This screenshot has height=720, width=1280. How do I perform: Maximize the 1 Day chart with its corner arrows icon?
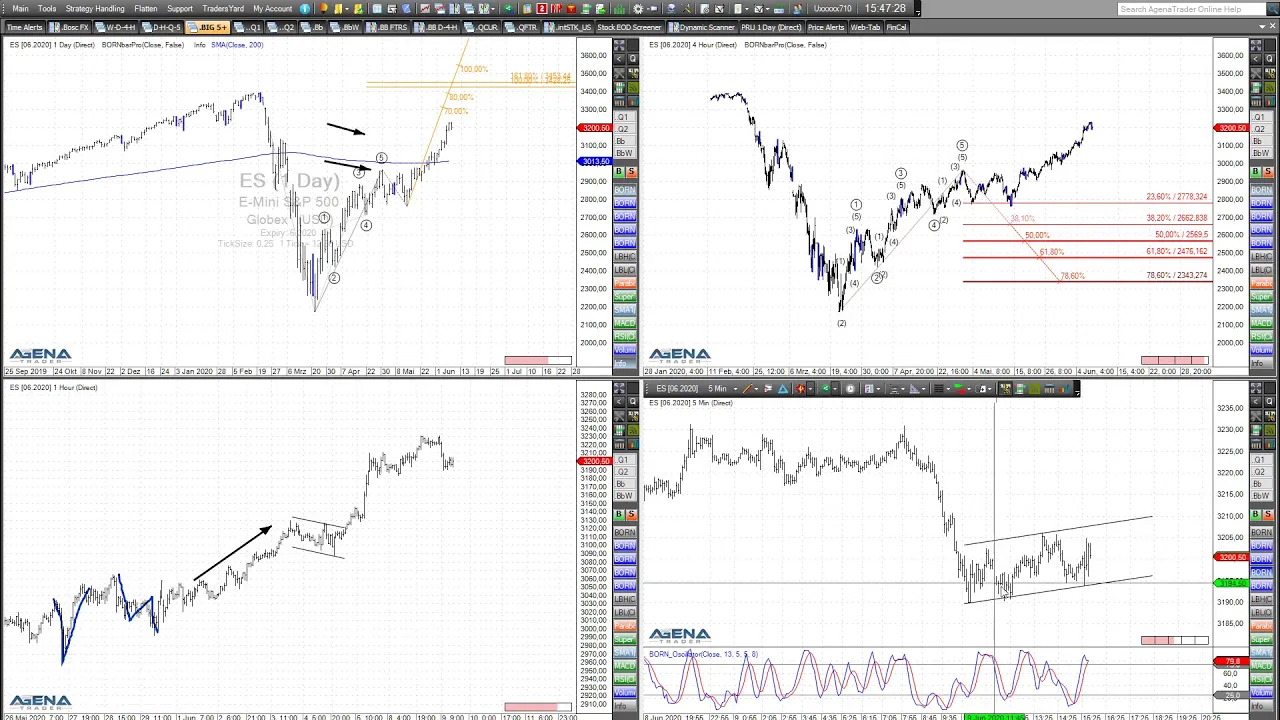pos(620,45)
